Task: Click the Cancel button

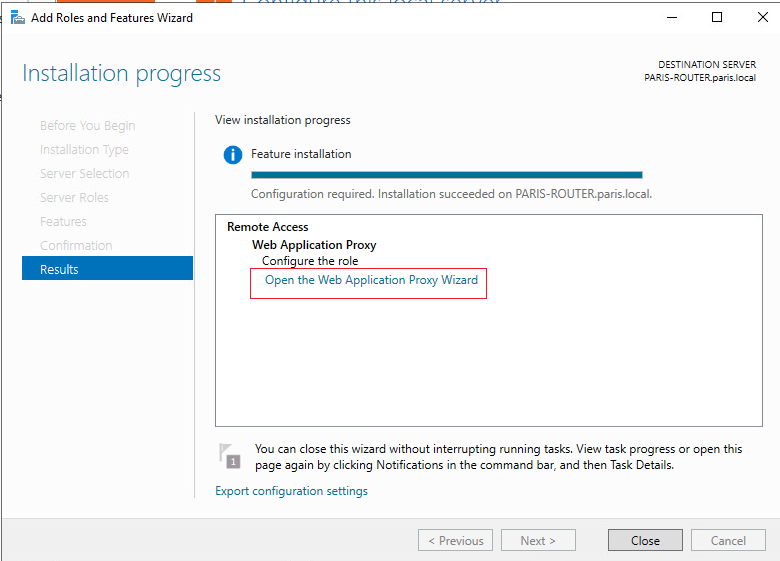Action: coord(728,540)
